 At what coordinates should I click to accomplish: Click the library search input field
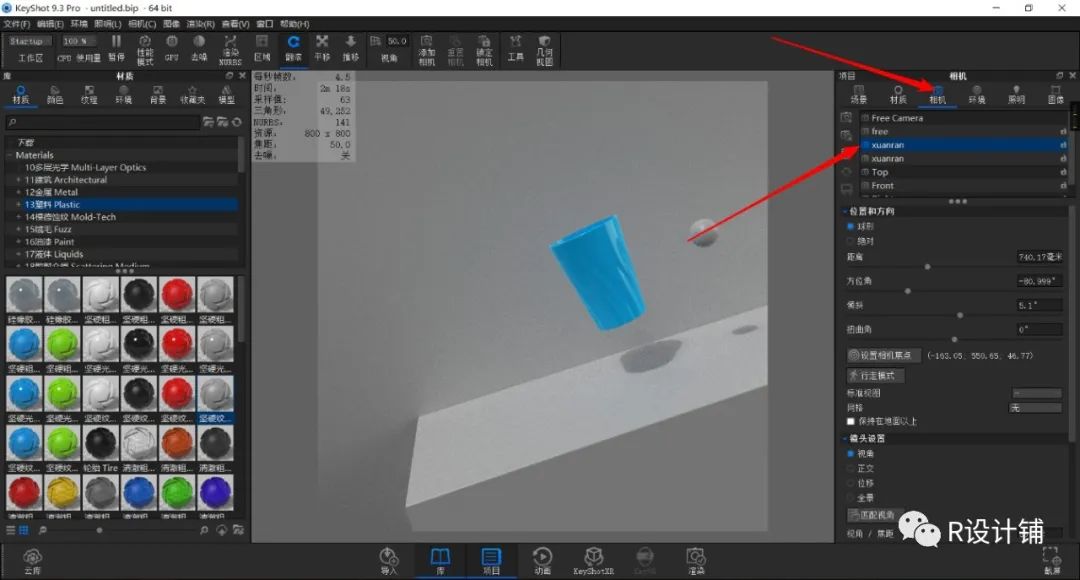point(103,122)
